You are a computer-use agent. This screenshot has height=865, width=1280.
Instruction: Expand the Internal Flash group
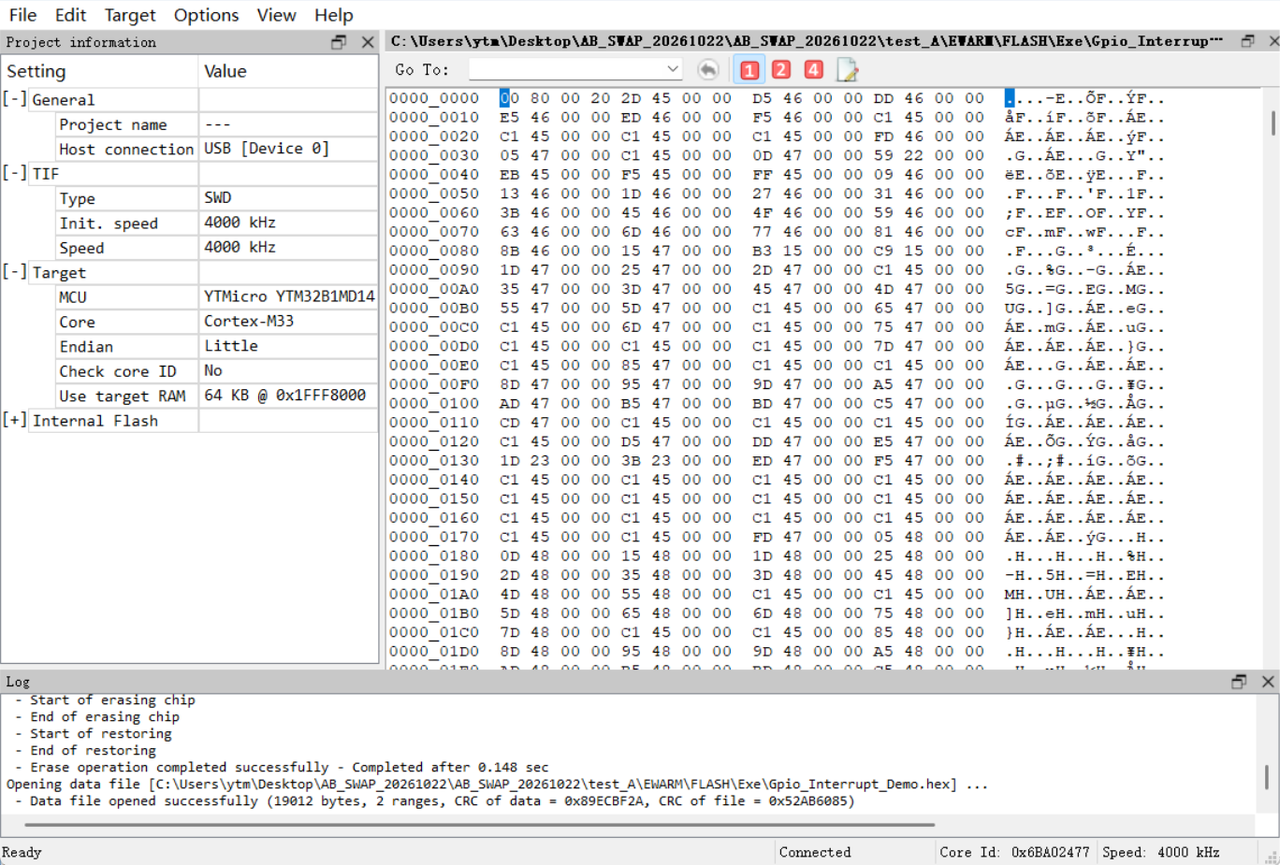click(x=15, y=421)
